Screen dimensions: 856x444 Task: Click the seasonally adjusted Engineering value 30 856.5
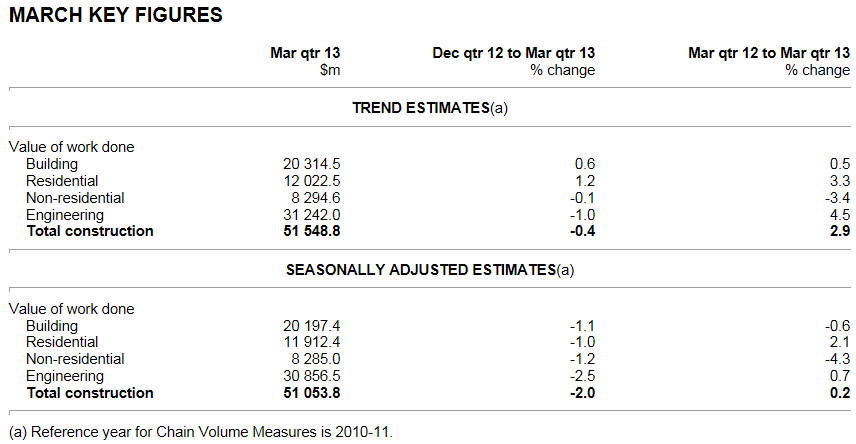tap(312, 376)
